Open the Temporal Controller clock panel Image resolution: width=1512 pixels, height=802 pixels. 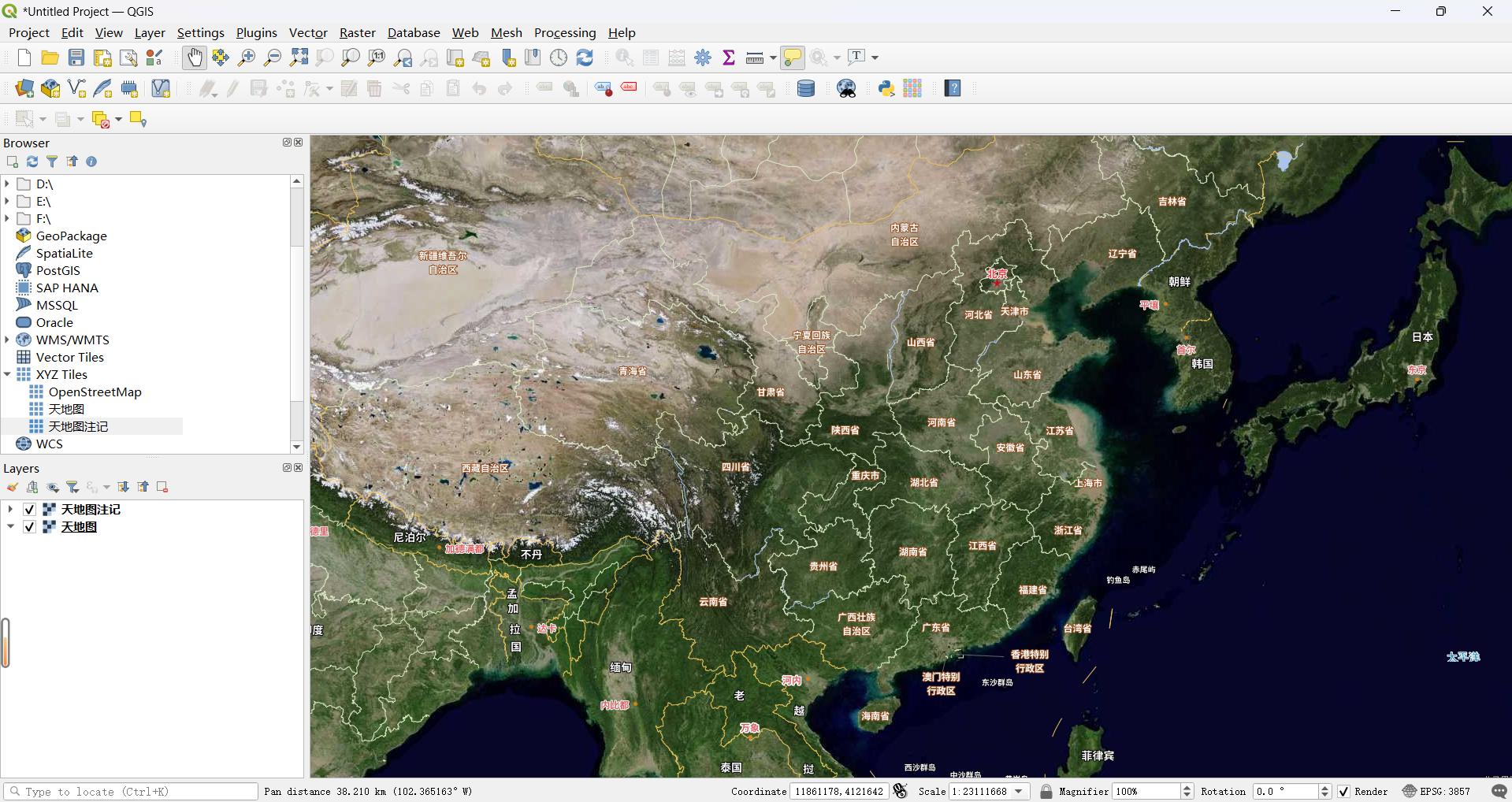pyautogui.click(x=559, y=58)
